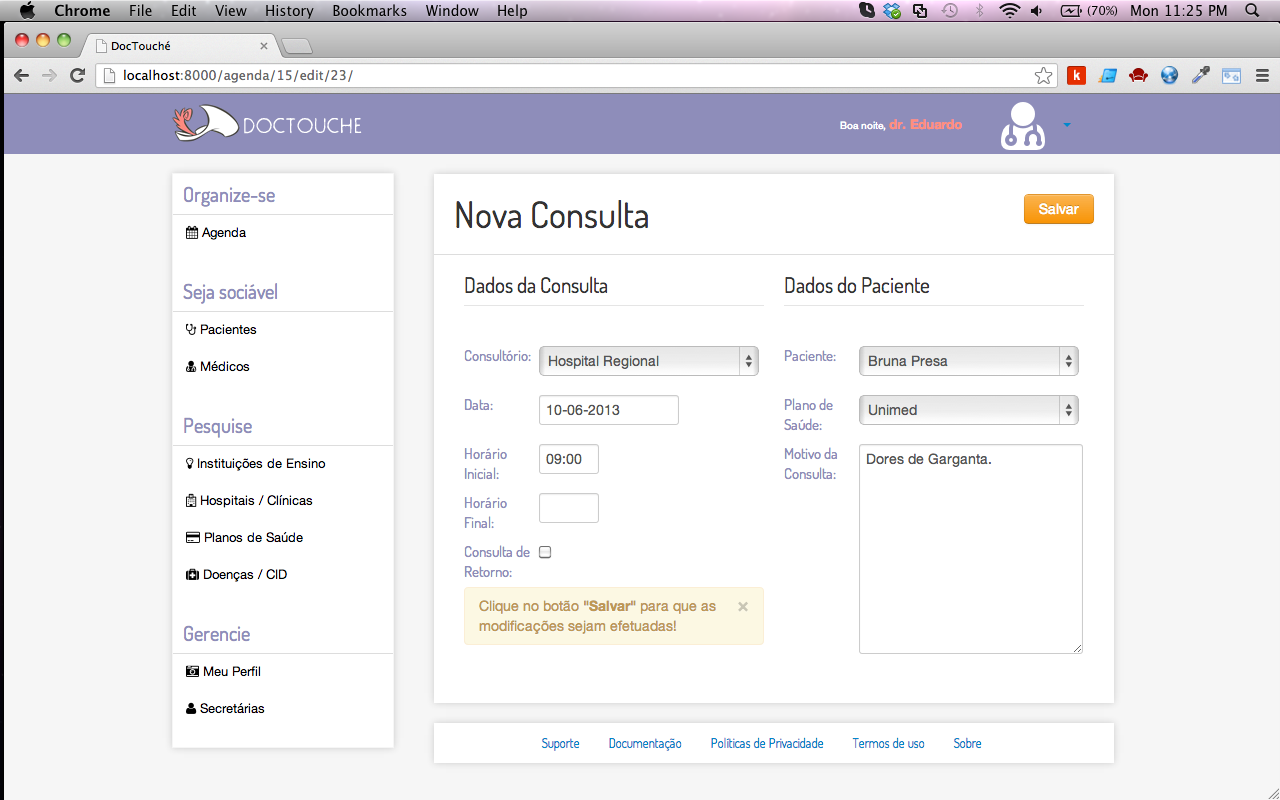Click the orange Salvar button

pyautogui.click(x=1058, y=209)
